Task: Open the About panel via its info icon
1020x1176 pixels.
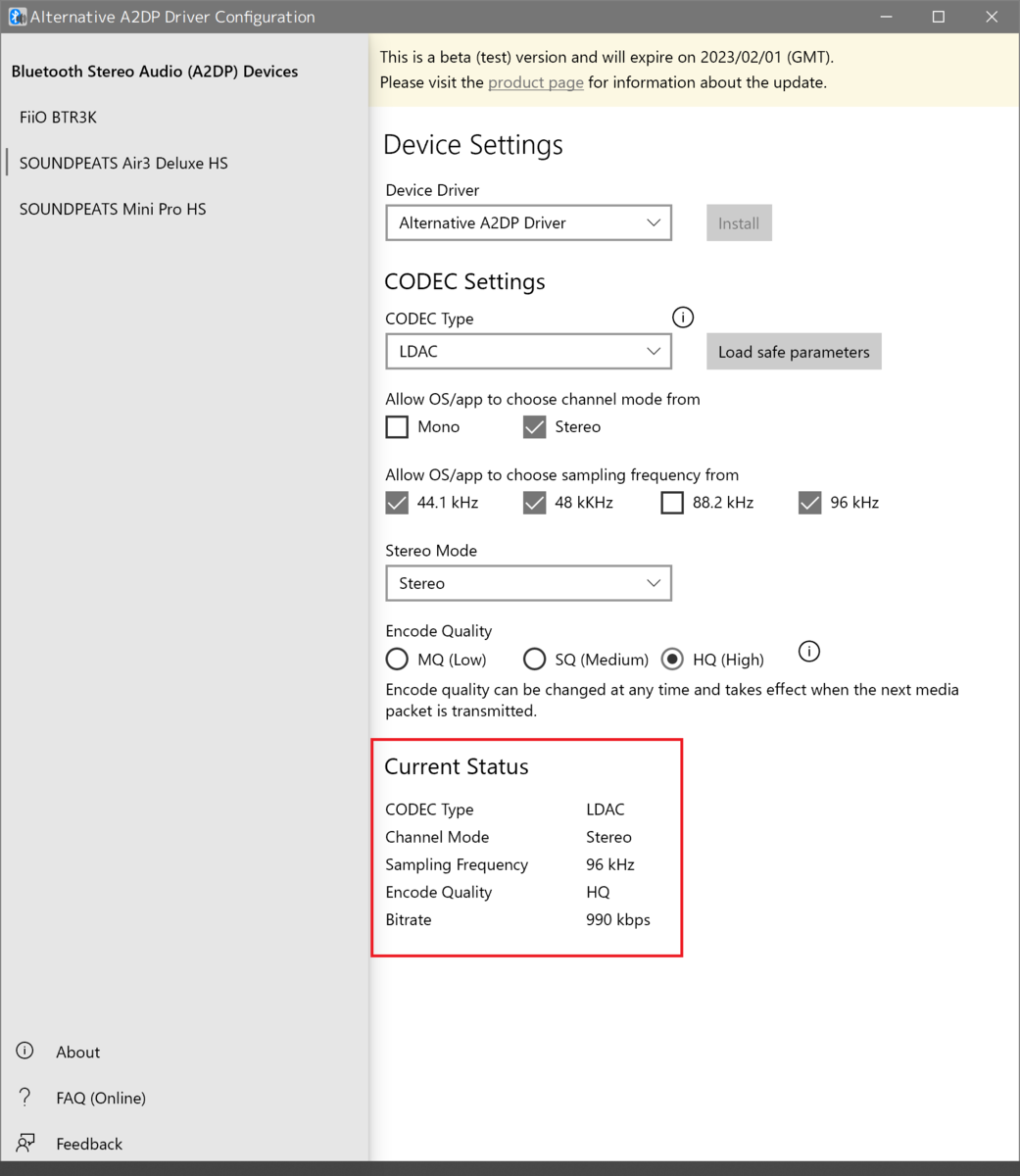Action: tap(24, 1050)
